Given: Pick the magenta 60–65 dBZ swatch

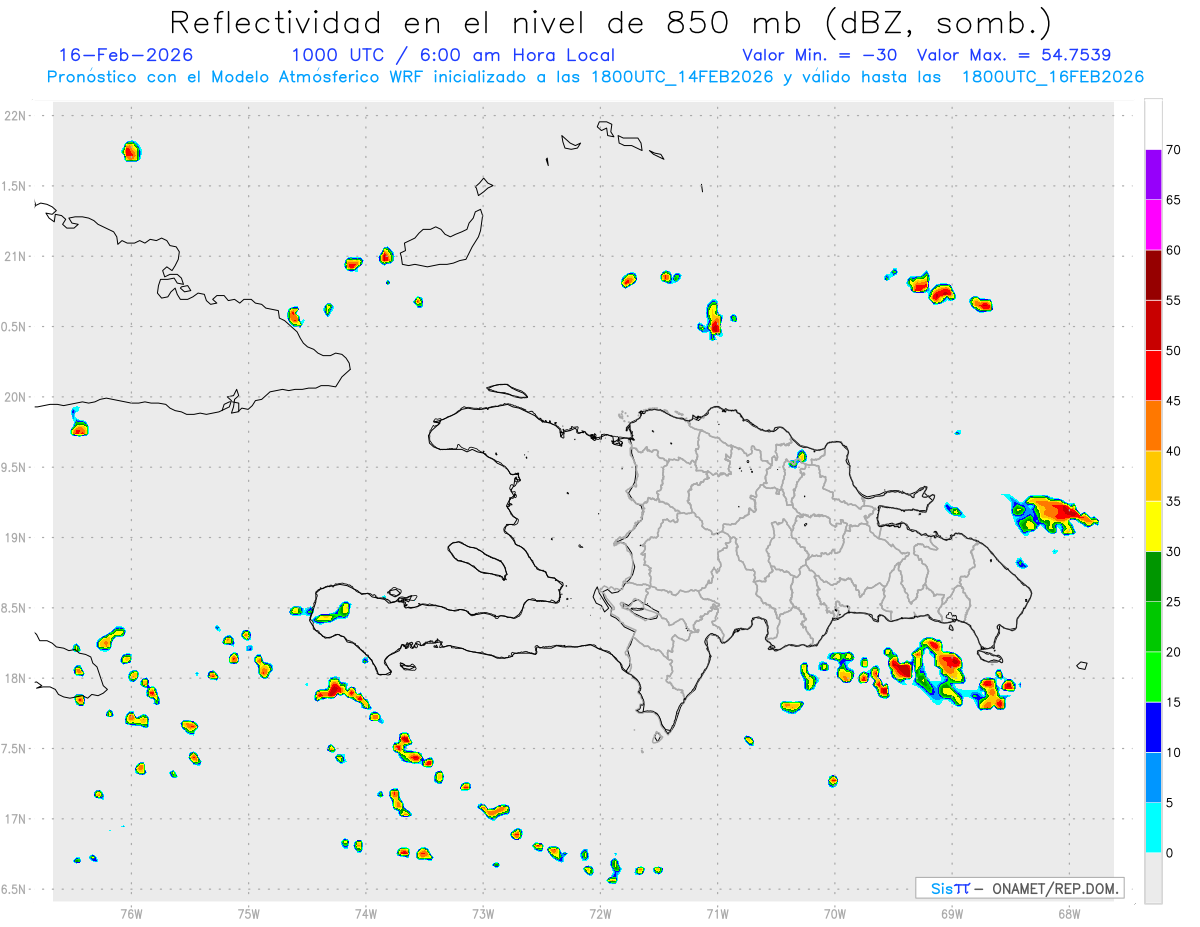Looking at the screenshot, I should click(1154, 225).
